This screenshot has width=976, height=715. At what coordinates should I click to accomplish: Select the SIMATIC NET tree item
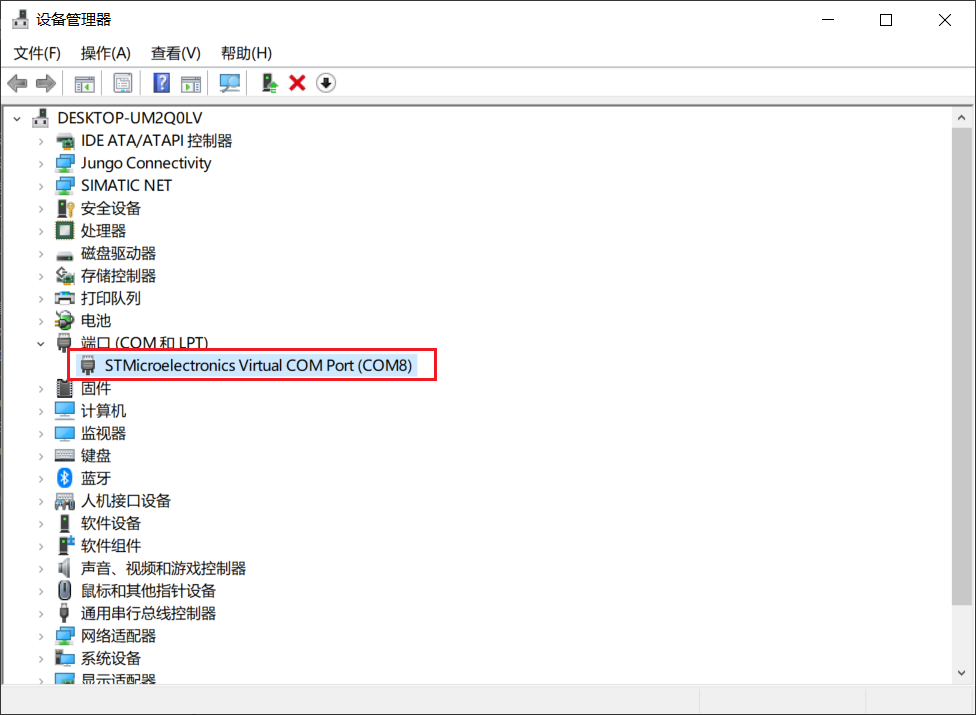pos(126,185)
